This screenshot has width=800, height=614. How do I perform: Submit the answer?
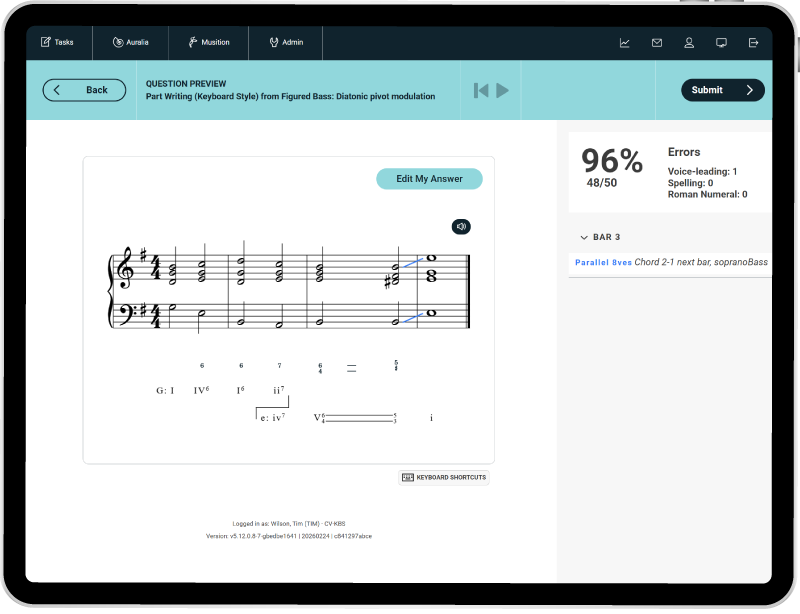(x=722, y=90)
